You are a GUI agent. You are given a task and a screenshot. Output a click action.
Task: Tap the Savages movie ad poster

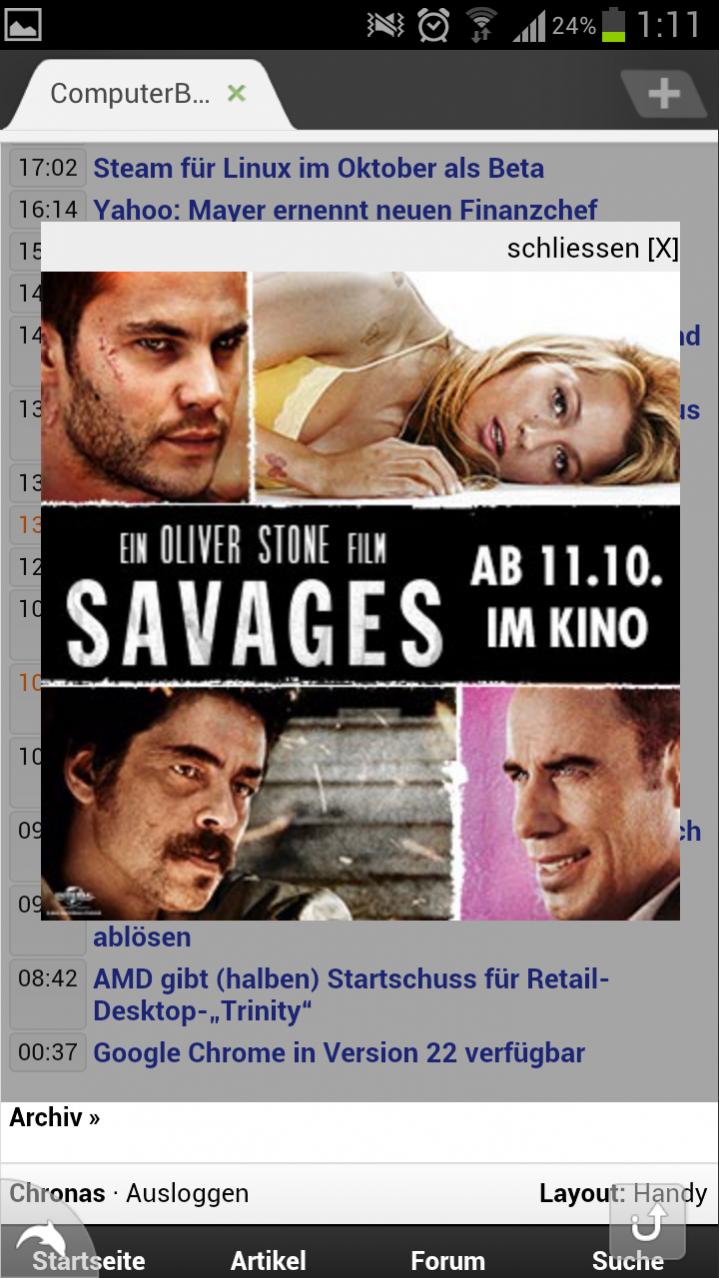point(360,596)
